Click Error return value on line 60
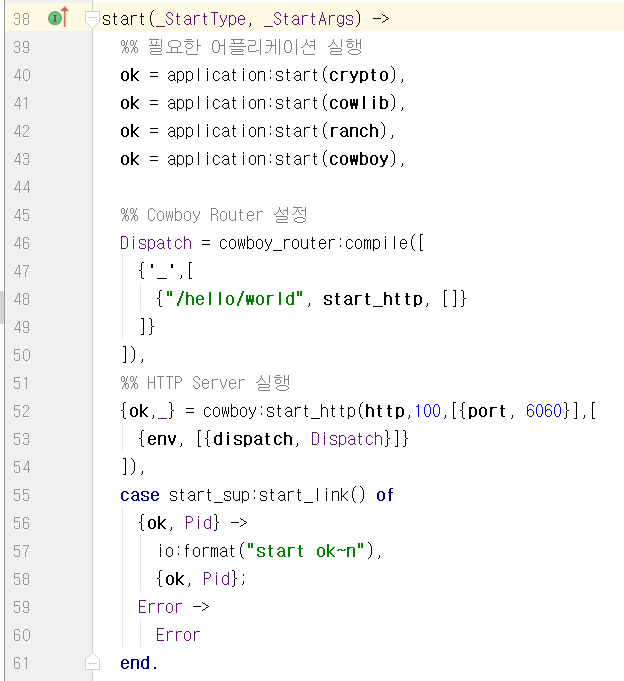Image resolution: width=624 pixels, height=681 pixels. [178, 635]
